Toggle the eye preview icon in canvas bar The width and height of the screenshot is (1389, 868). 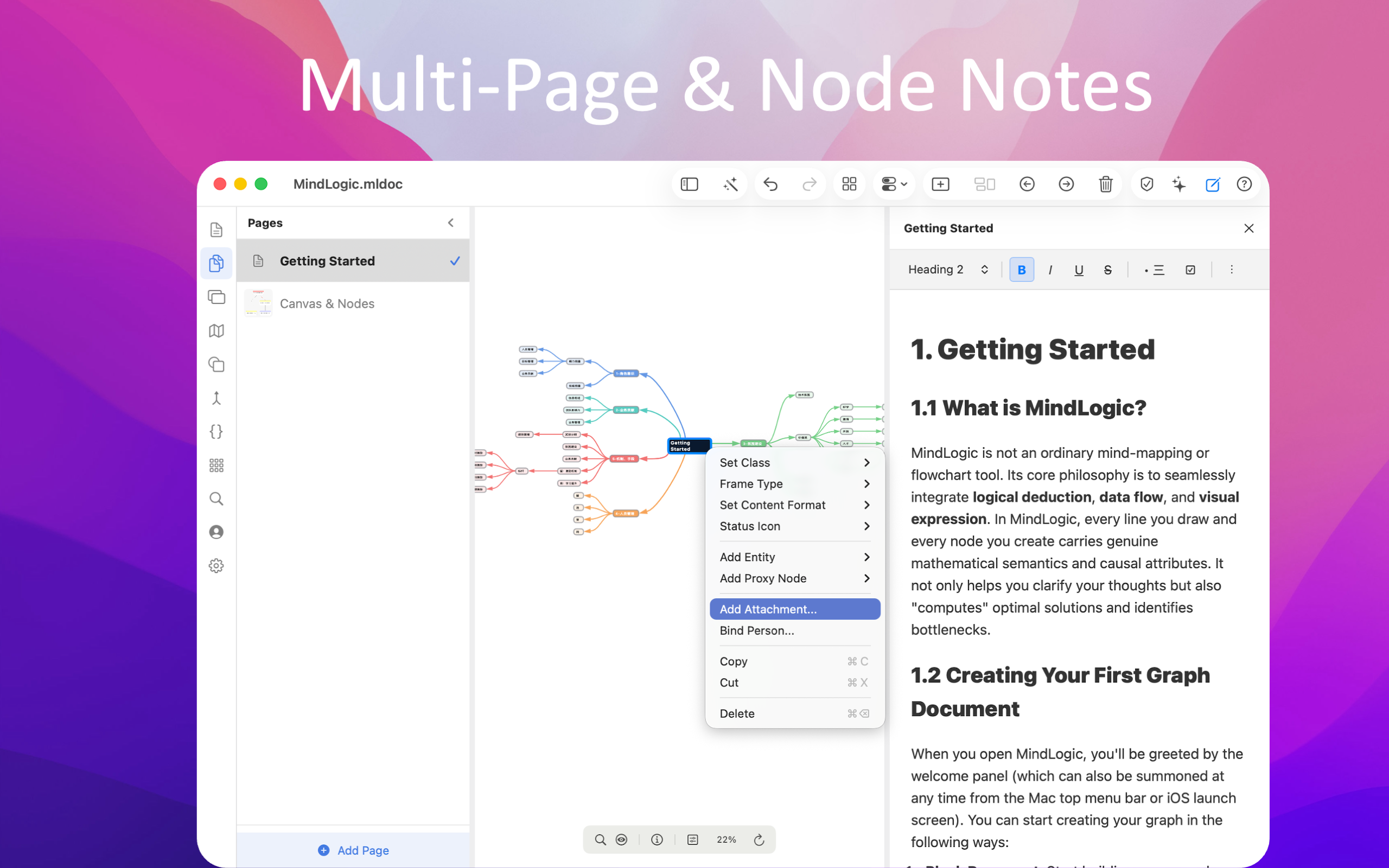point(622,840)
